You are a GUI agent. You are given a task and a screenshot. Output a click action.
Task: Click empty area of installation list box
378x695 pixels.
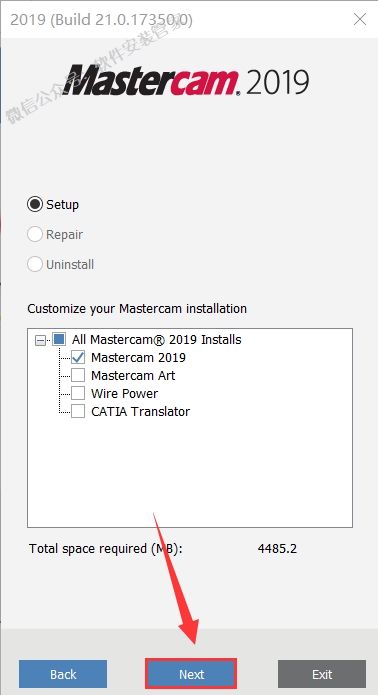(x=190, y=472)
